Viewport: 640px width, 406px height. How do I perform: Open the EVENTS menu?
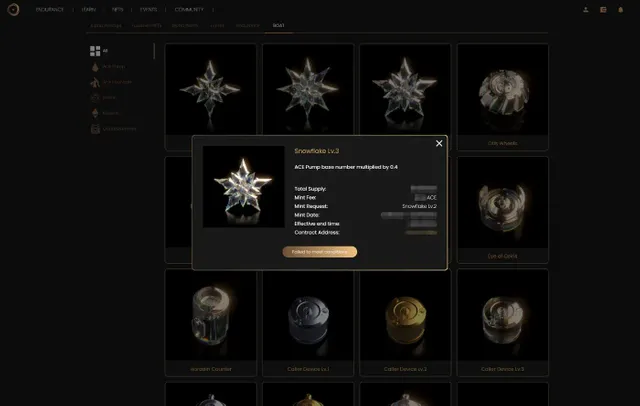coord(149,9)
